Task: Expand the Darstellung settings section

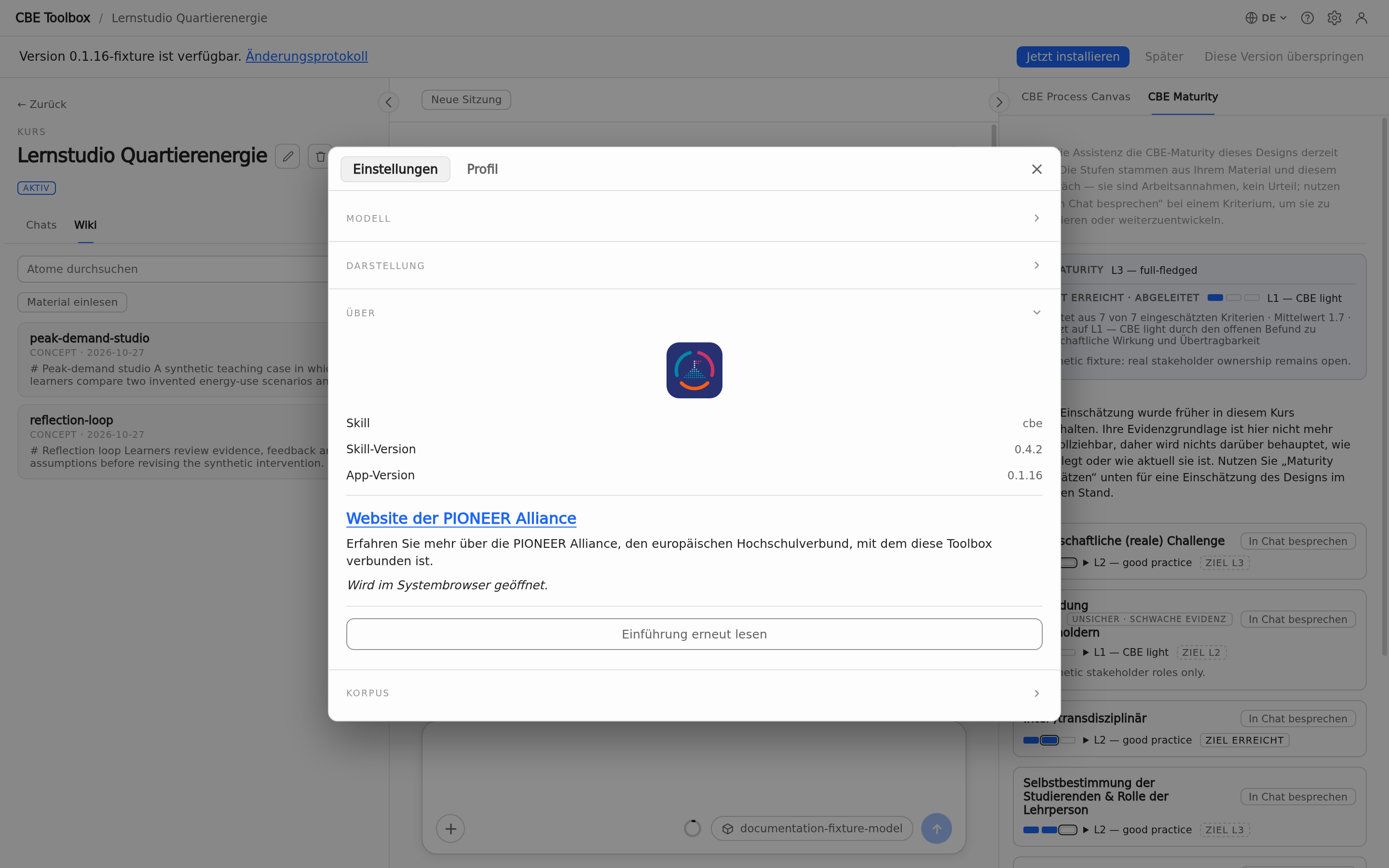Action: point(694,265)
